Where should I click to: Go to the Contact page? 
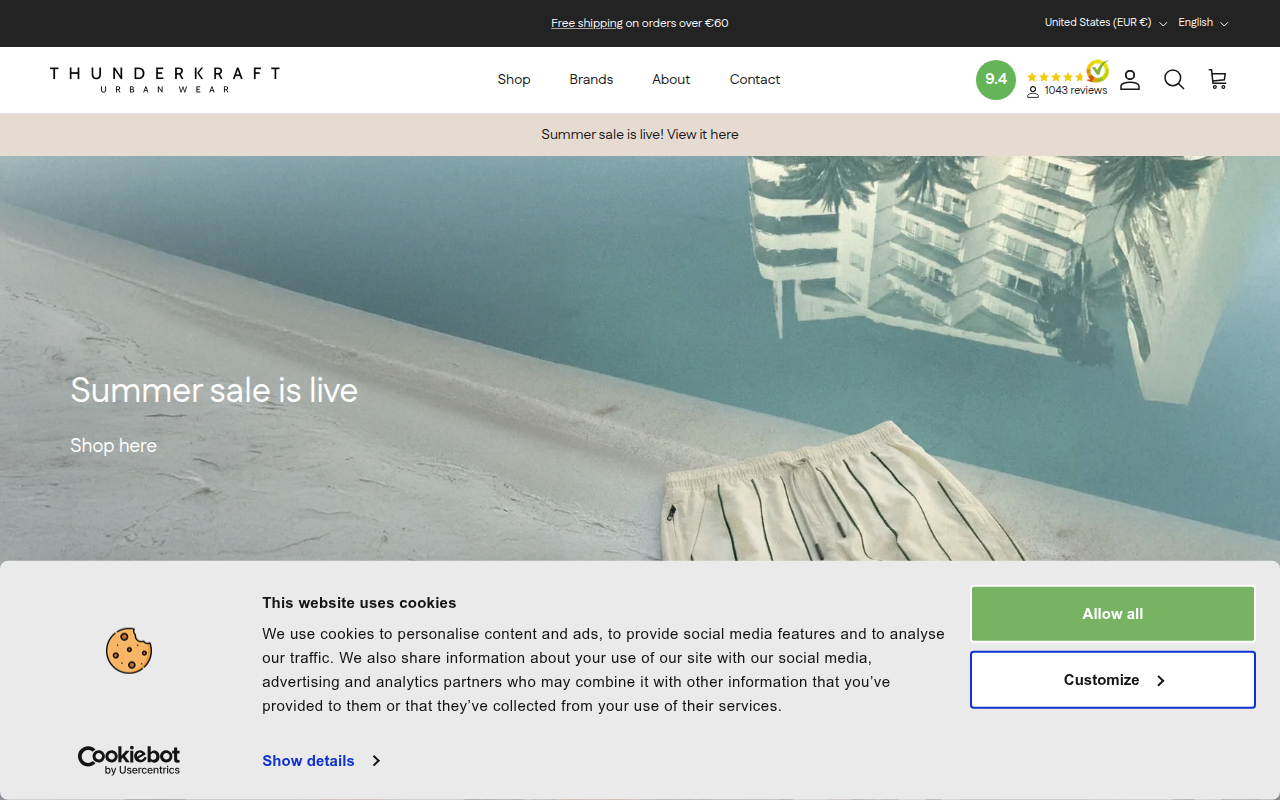tap(755, 80)
